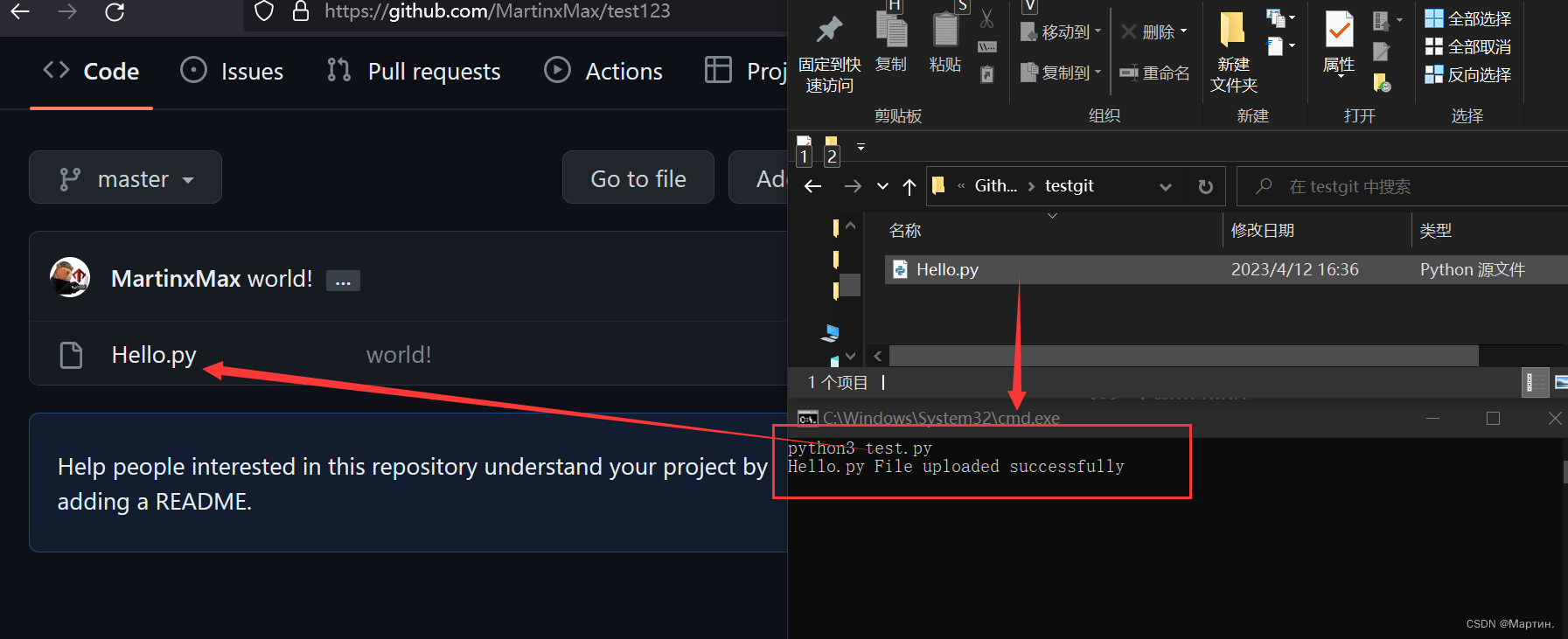Click the file icon next to Hello.py on GitHub

point(71,355)
